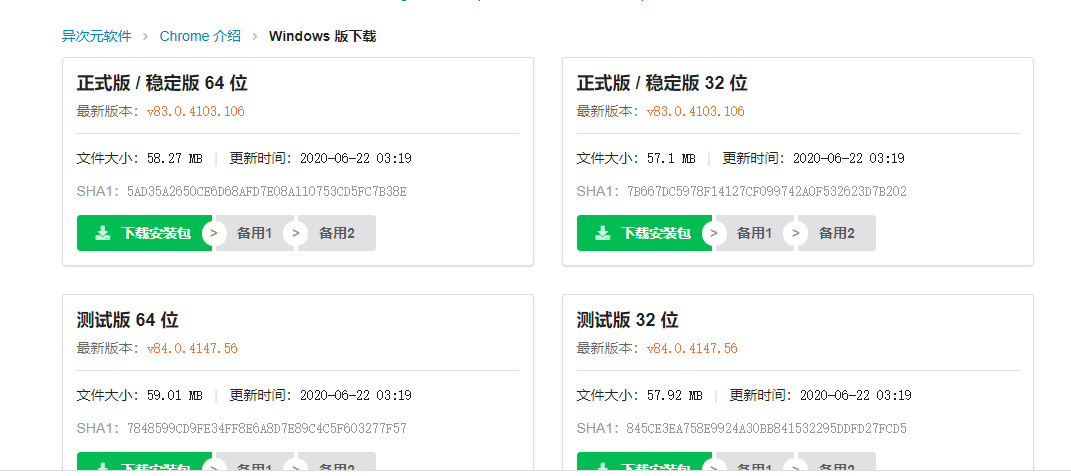
Task: Click file size 57.92 MB
Action: click(x=675, y=395)
